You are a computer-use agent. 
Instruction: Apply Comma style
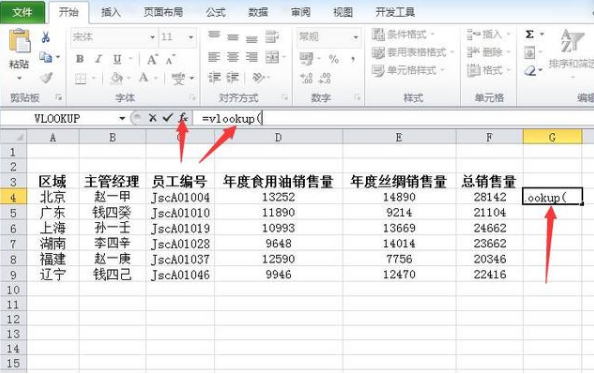353,59
